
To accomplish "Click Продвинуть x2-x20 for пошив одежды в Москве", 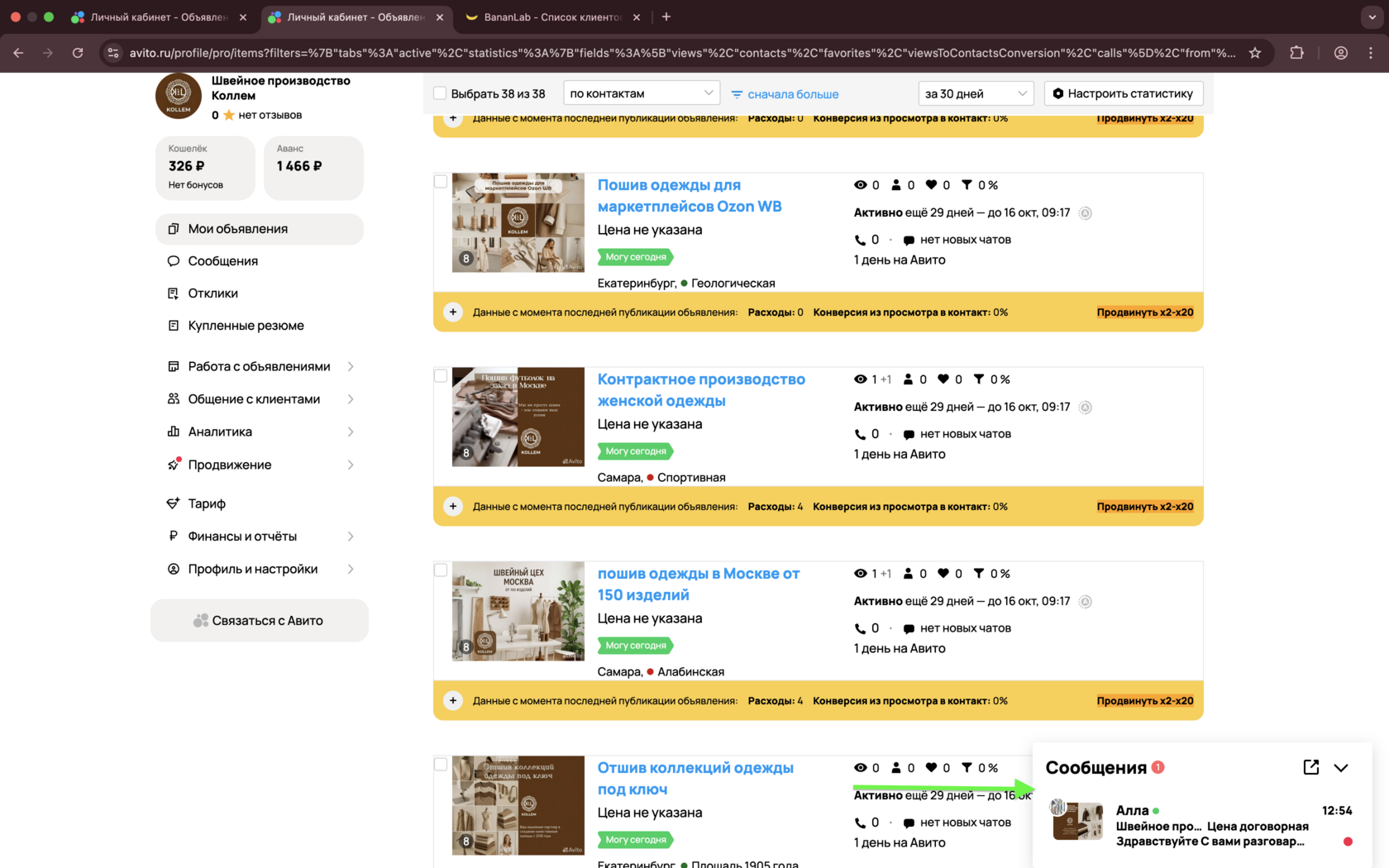I will tap(1145, 701).
